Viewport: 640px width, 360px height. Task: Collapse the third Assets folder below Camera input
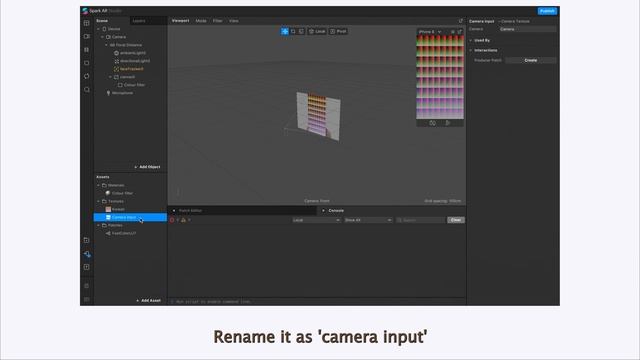pyautogui.click(x=98, y=225)
